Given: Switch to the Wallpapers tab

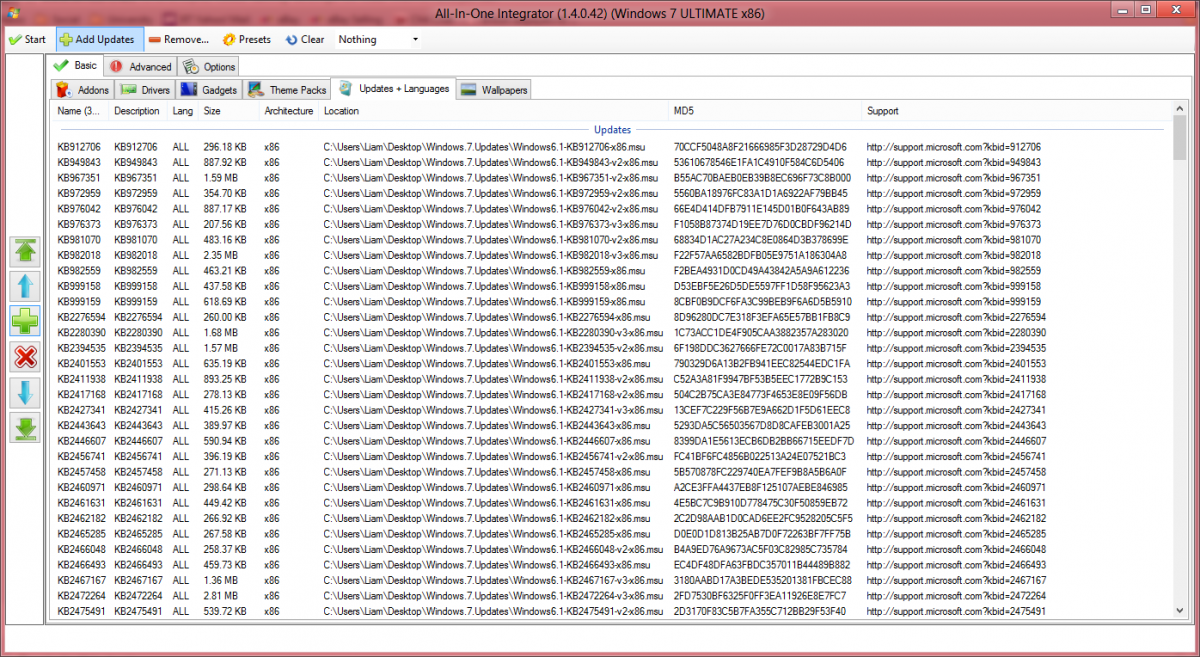Looking at the screenshot, I should [494, 90].
